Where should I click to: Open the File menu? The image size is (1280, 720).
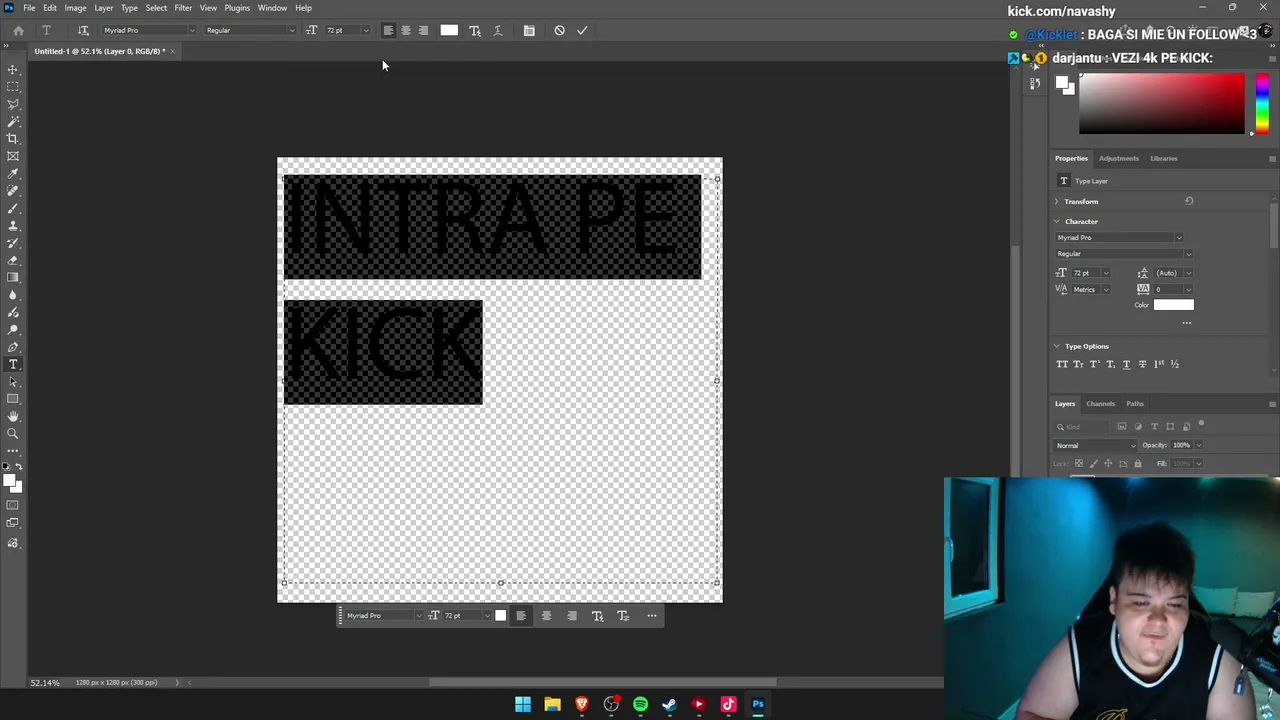(29, 8)
